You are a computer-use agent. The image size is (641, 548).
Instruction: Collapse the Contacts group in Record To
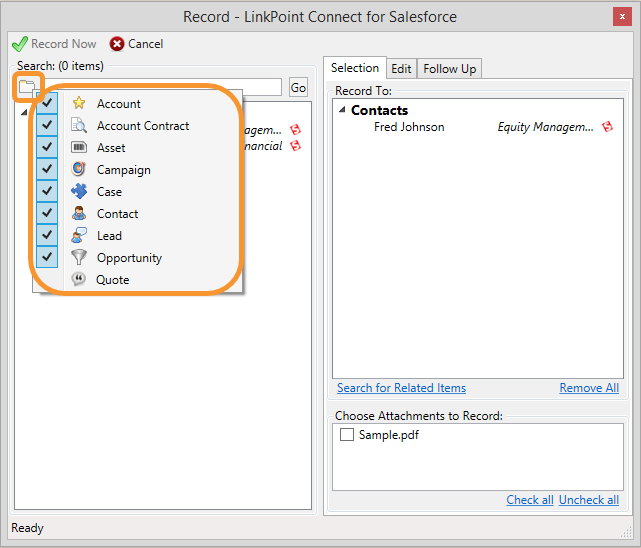coord(343,110)
